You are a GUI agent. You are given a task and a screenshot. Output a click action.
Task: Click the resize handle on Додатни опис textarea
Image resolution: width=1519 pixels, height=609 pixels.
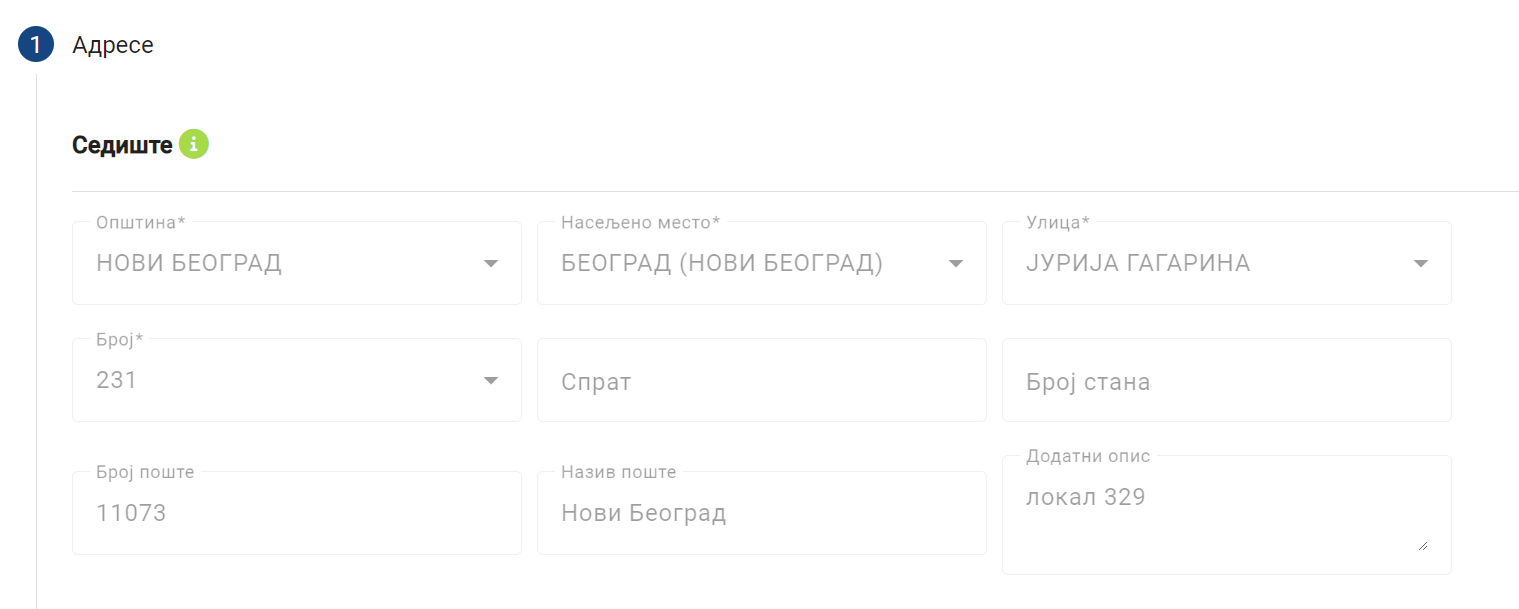tap(1424, 545)
